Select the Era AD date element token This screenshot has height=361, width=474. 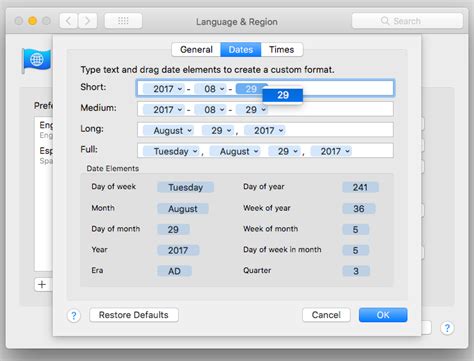coord(174,271)
